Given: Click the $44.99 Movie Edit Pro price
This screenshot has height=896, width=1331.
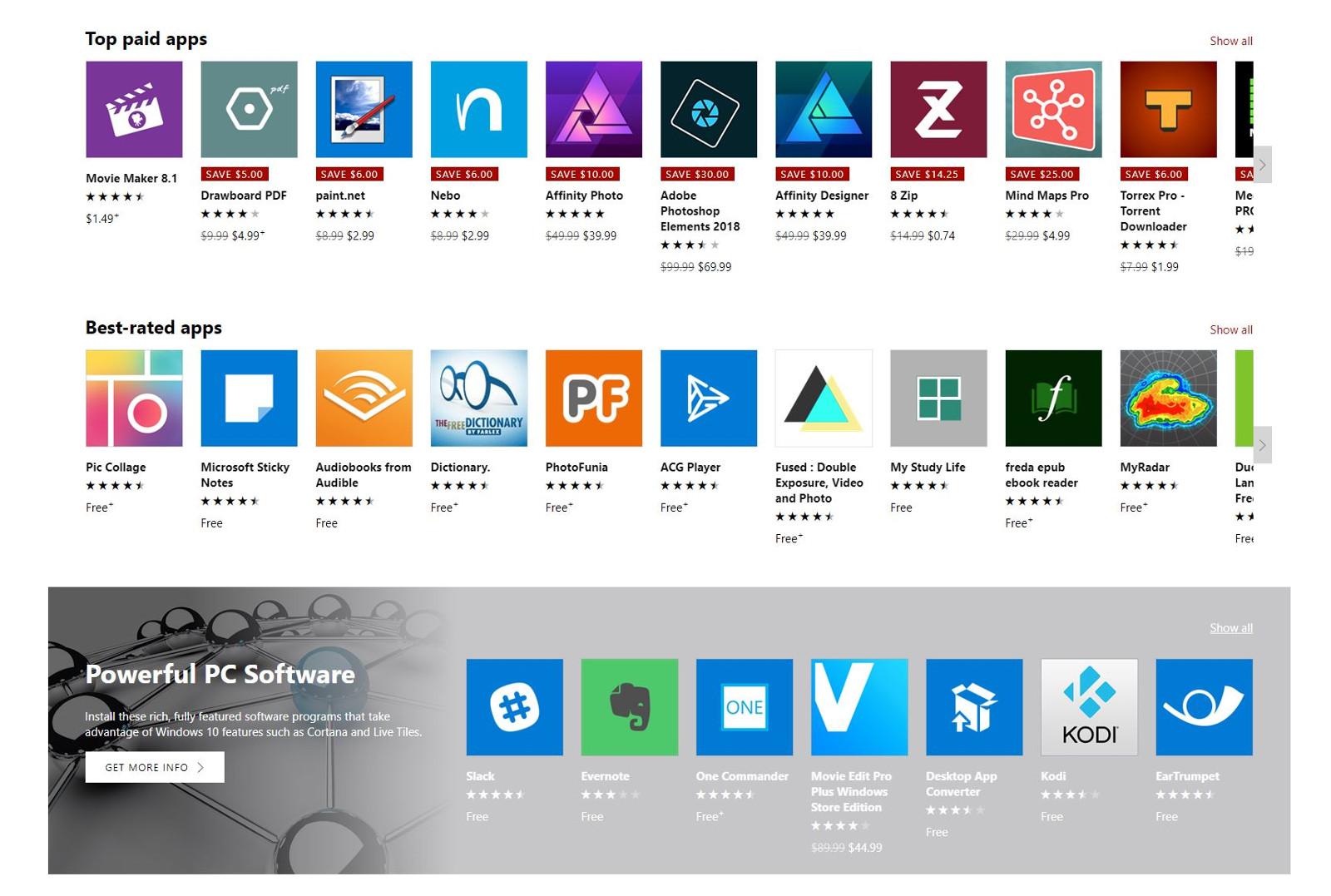Looking at the screenshot, I should pyautogui.click(x=865, y=848).
